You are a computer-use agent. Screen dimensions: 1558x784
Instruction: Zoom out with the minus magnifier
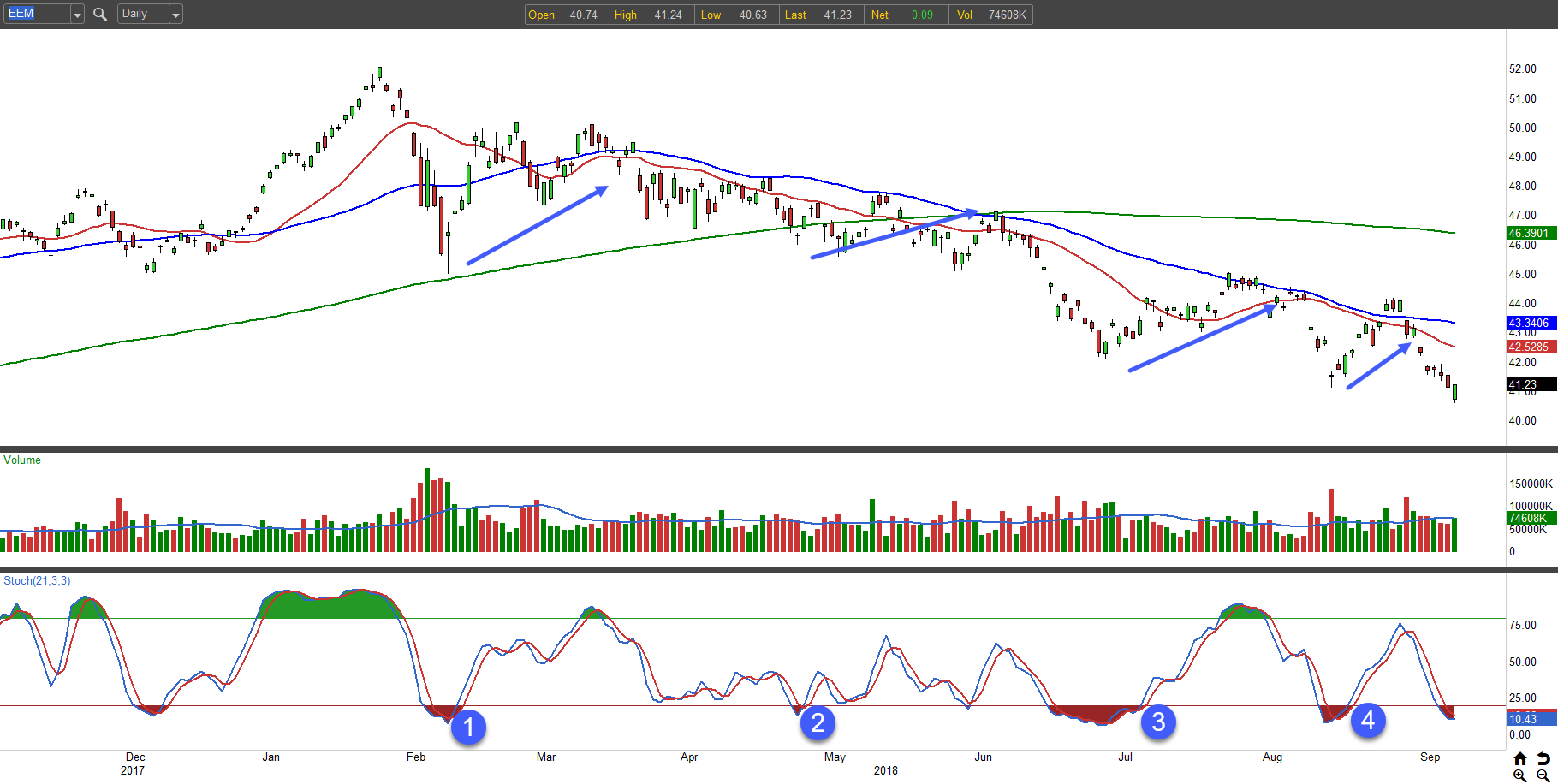tap(1543, 775)
